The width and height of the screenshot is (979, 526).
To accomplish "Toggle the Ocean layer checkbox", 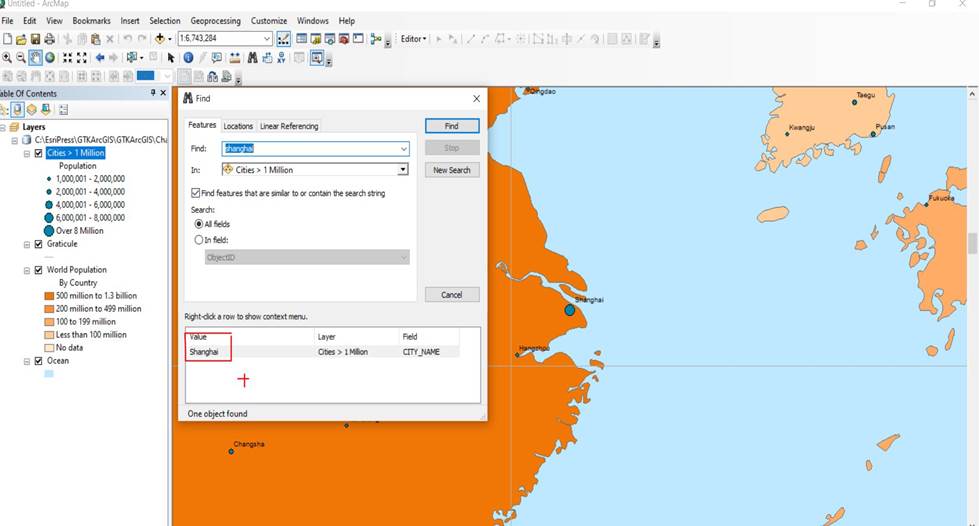I will point(39,361).
